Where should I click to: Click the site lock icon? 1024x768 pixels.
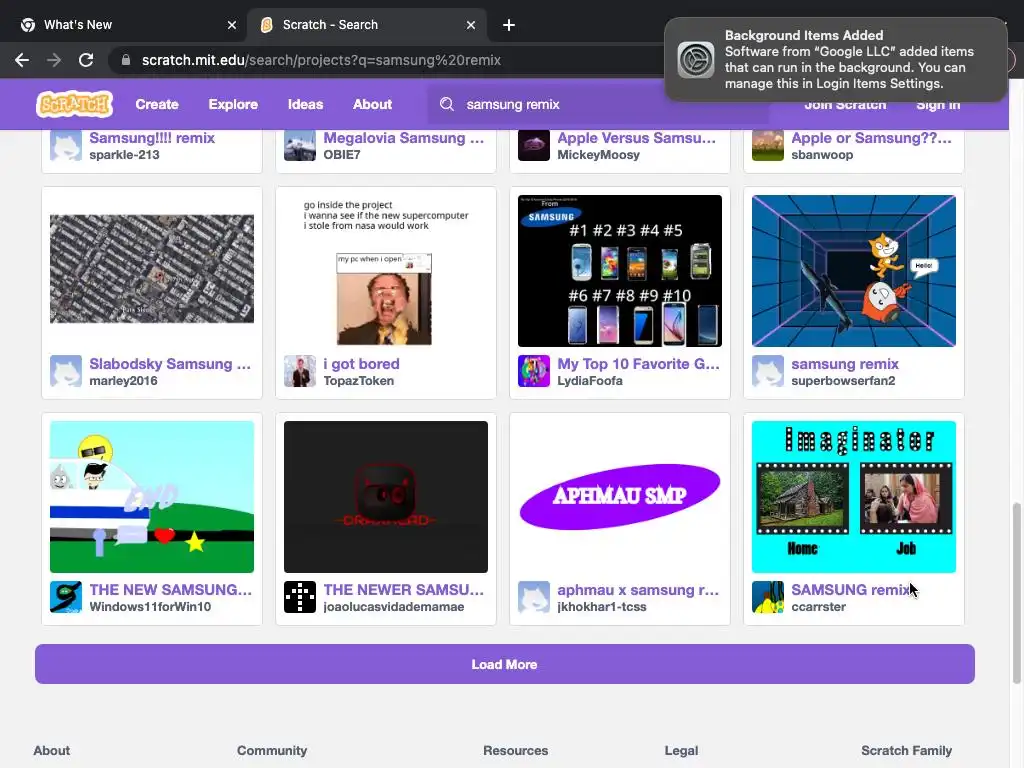125,60
